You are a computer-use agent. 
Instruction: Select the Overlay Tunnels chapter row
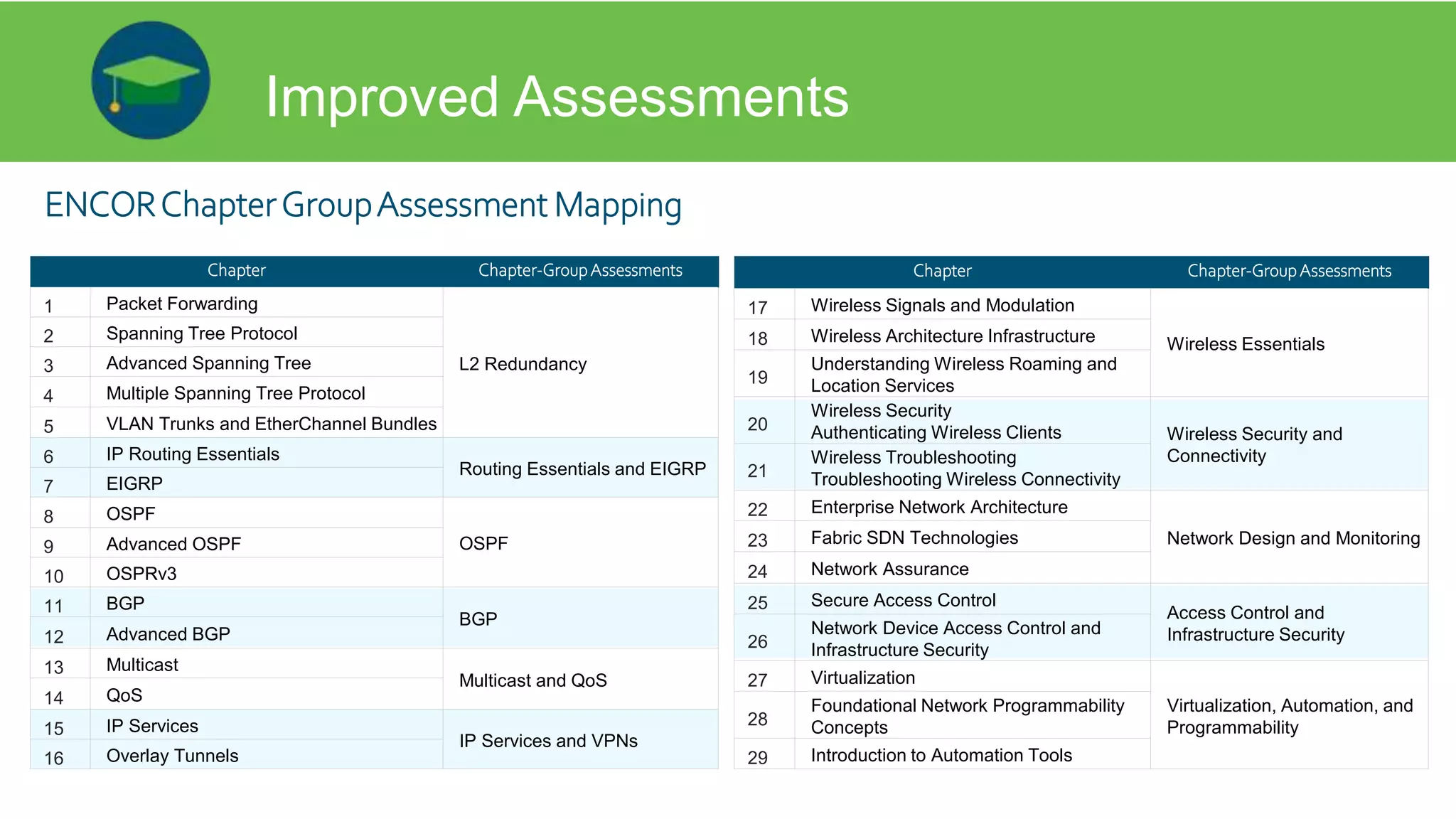pyautogui.click(x=172, y=756)
